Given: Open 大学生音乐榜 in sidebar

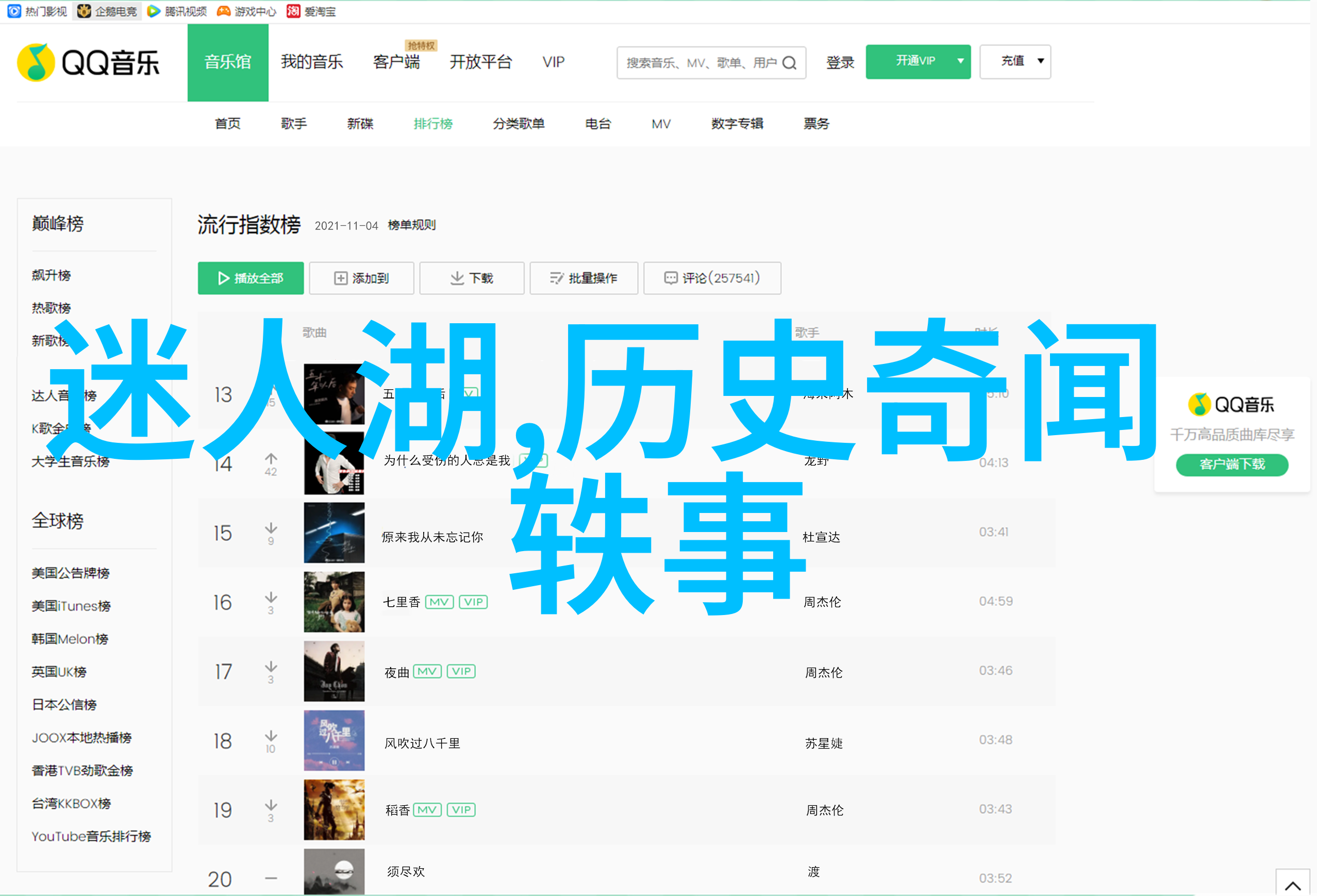Looking at the screenshot, I should pyautogui.click(x=70, y=461).
